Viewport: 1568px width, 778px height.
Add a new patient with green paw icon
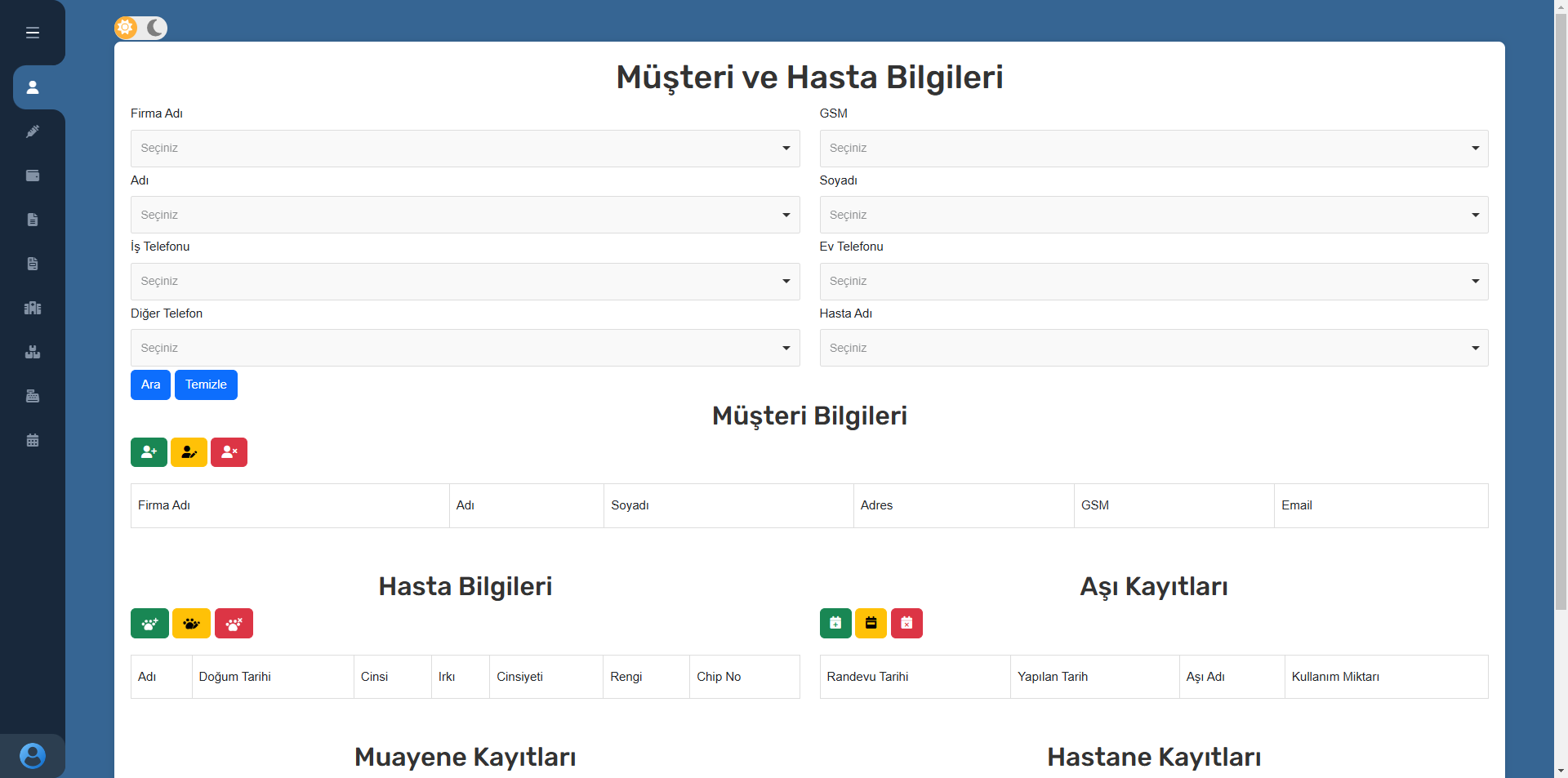click(x=149, y=624)
